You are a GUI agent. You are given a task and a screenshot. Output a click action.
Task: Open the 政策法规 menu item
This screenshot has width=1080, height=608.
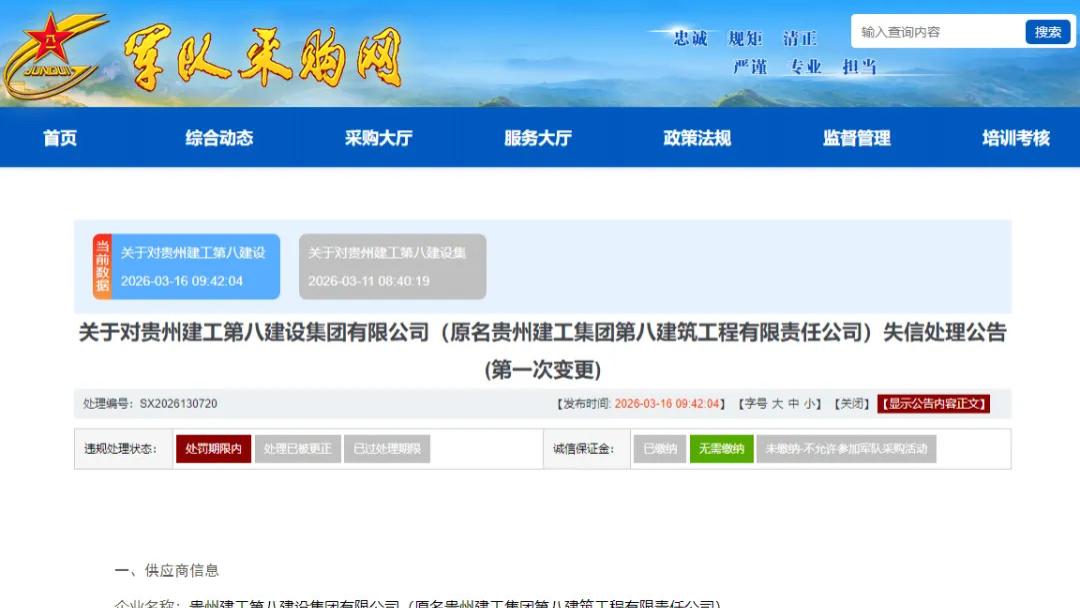(x=698, y=139)
